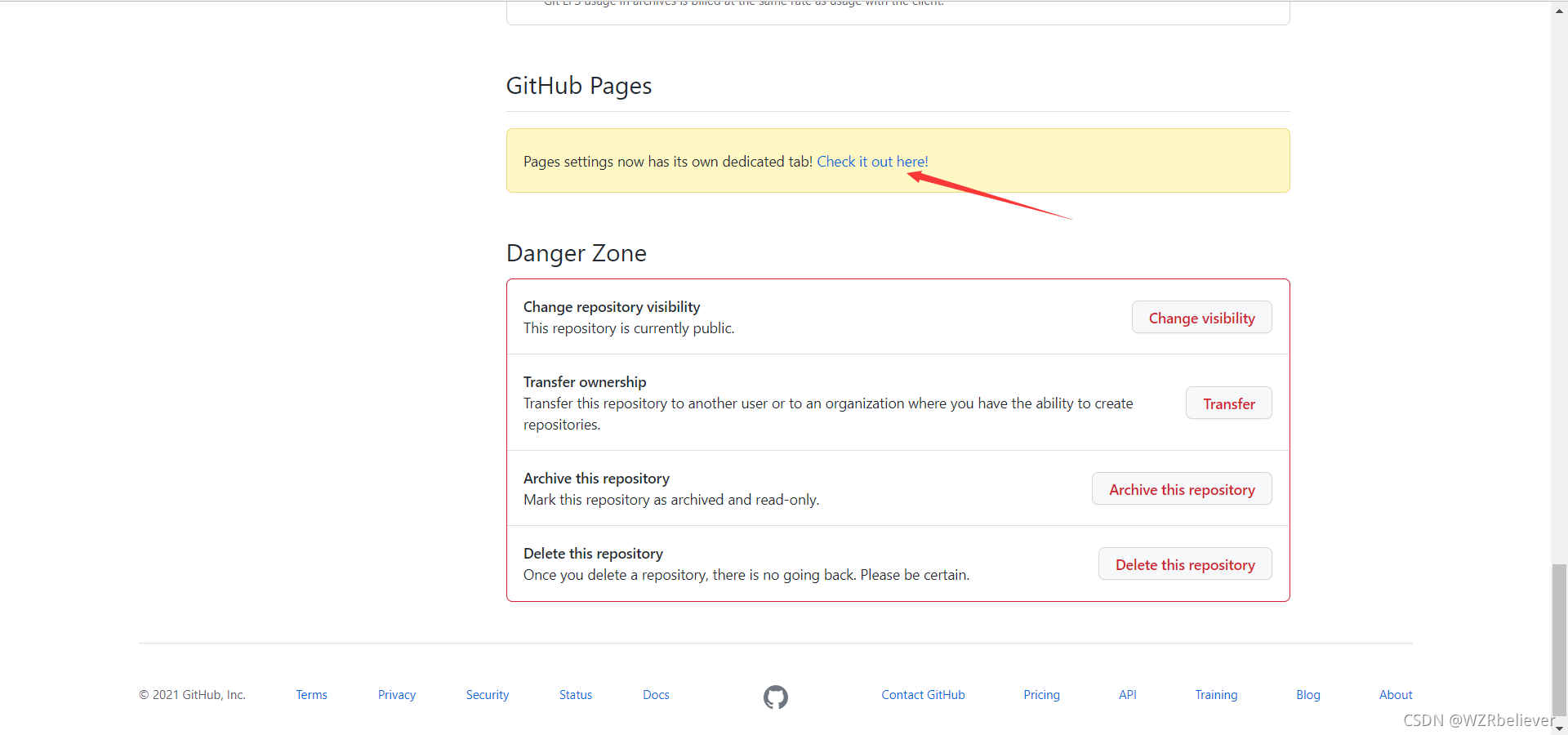Open the Contact GitHub footer link
The image size is (1568, 735).
pyautogui.click(x=923, y=695)
